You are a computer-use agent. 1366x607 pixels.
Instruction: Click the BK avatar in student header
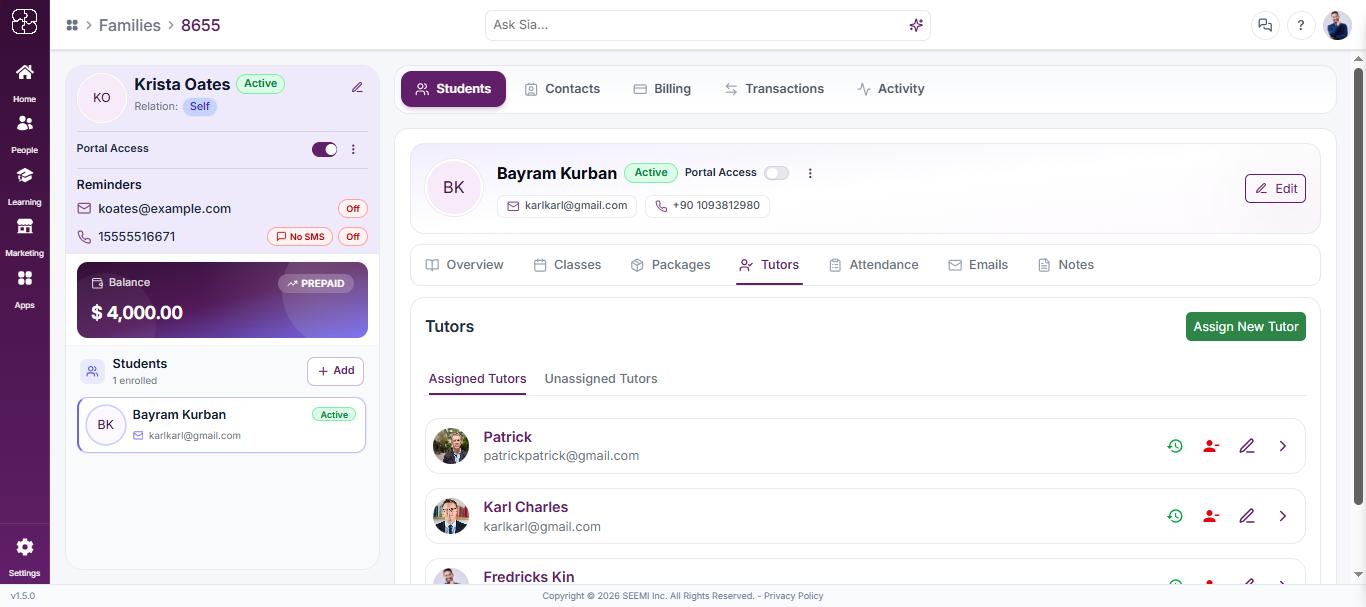454,187
